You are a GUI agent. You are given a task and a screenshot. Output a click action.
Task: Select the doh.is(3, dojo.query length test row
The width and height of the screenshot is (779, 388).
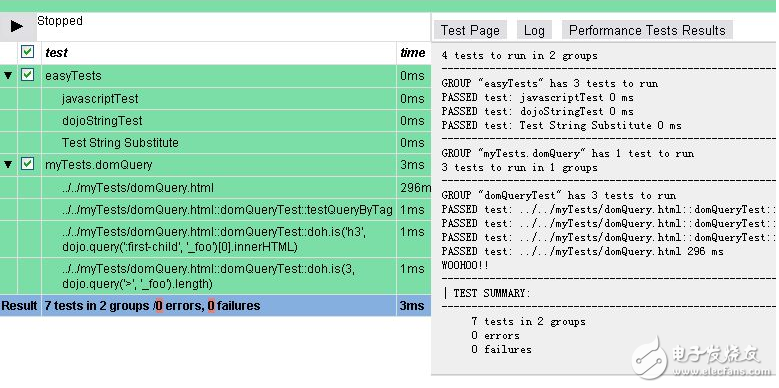click(x=215, y=276)
